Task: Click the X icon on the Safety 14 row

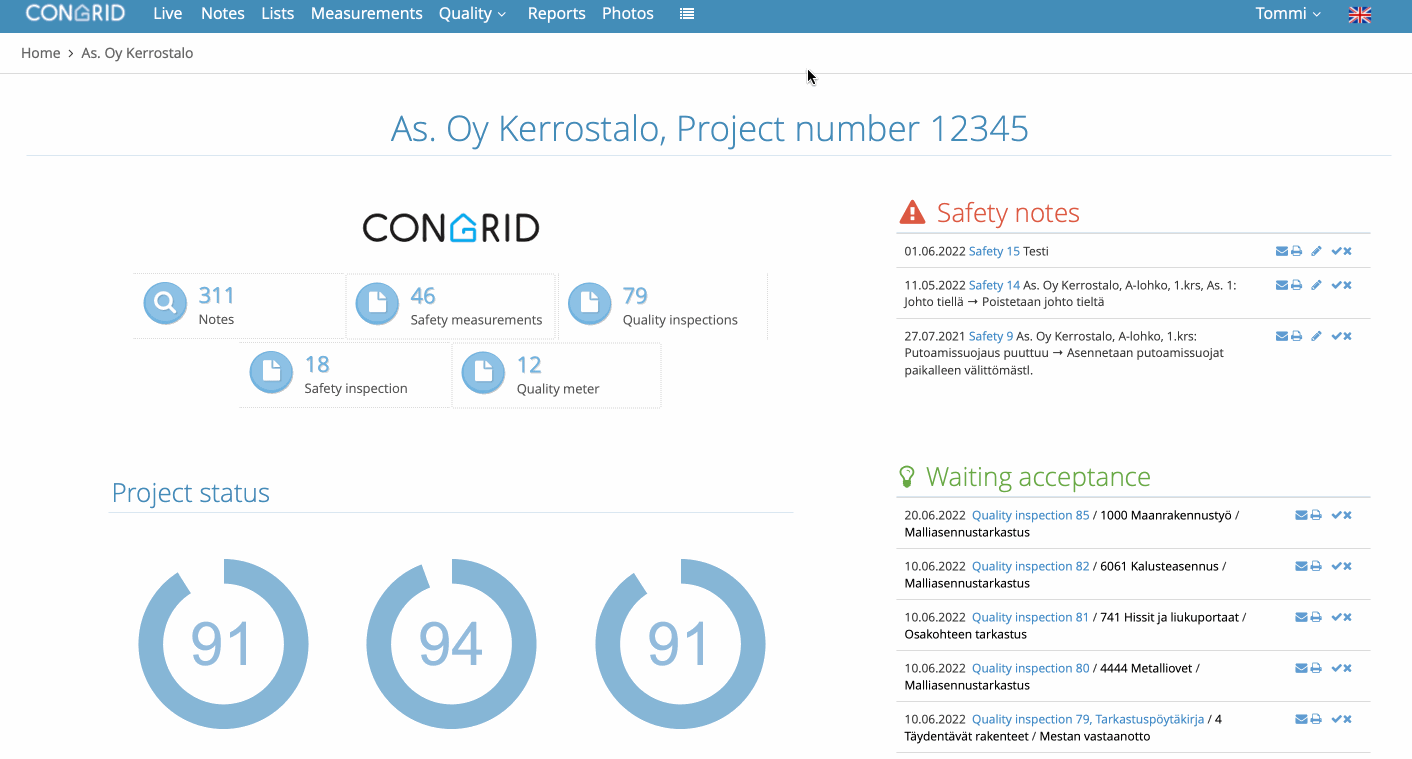Action: (1347, 286)
